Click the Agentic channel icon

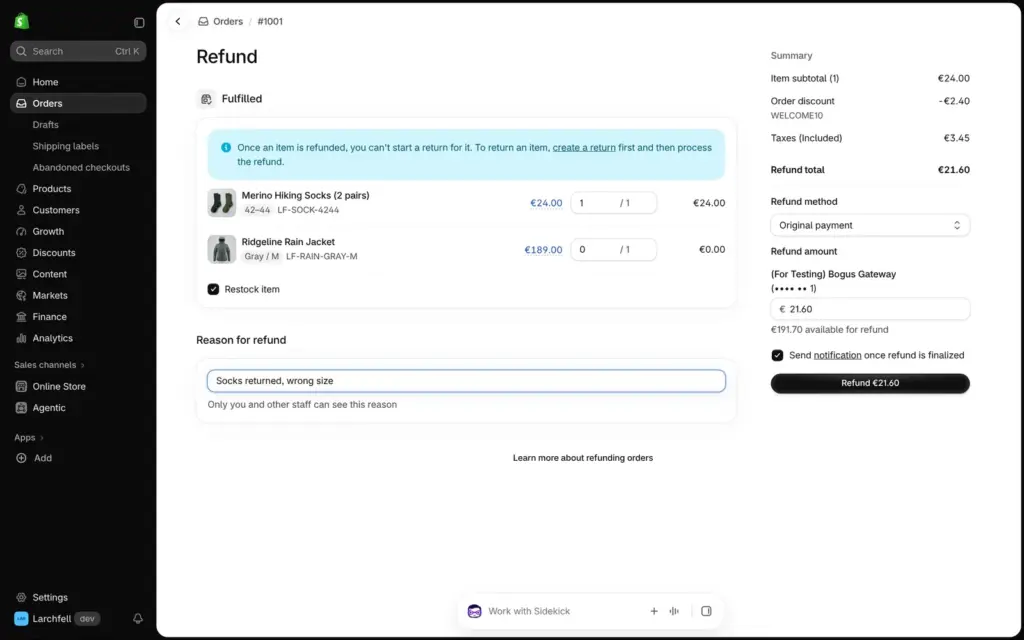point(22,408)
